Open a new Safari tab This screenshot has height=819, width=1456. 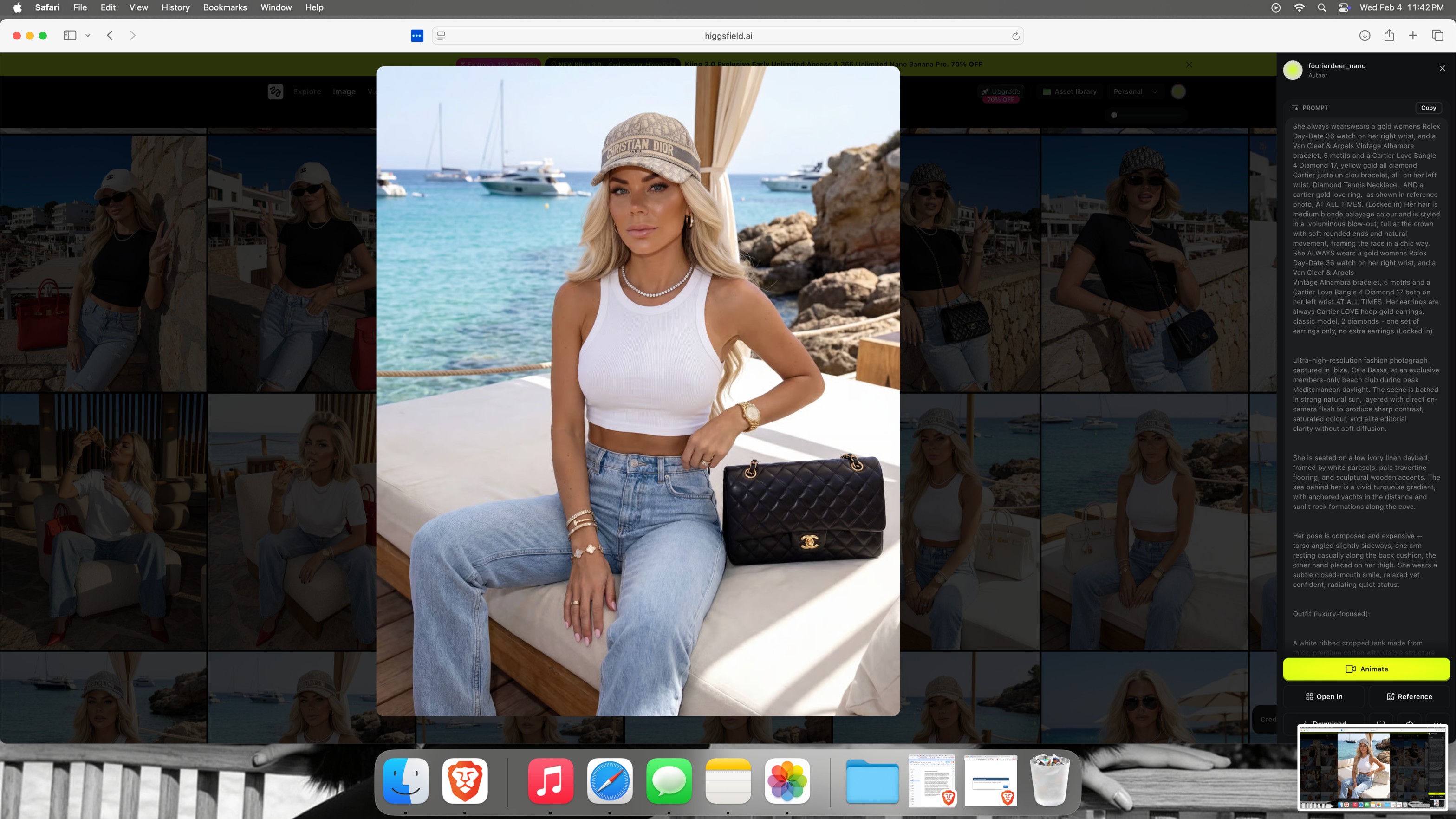point(1412,36)
